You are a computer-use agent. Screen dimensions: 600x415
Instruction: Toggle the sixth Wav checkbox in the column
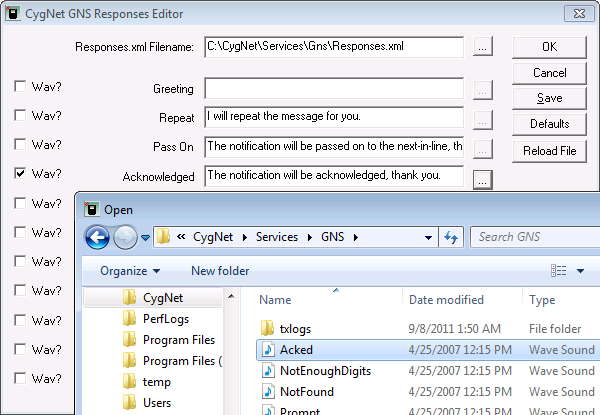tap(20, 232)
